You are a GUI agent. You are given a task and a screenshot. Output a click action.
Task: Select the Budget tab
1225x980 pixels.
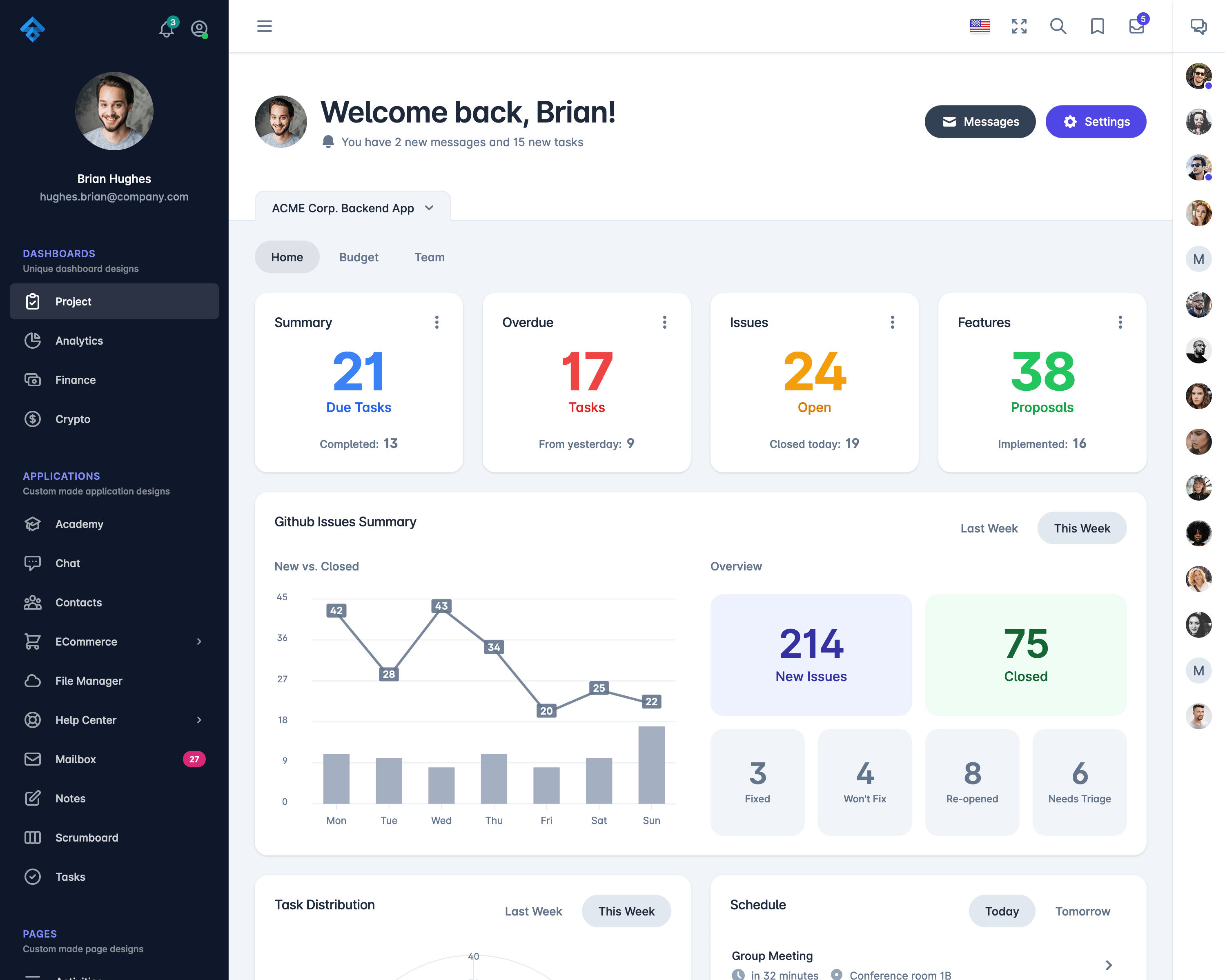coord(359,257)
